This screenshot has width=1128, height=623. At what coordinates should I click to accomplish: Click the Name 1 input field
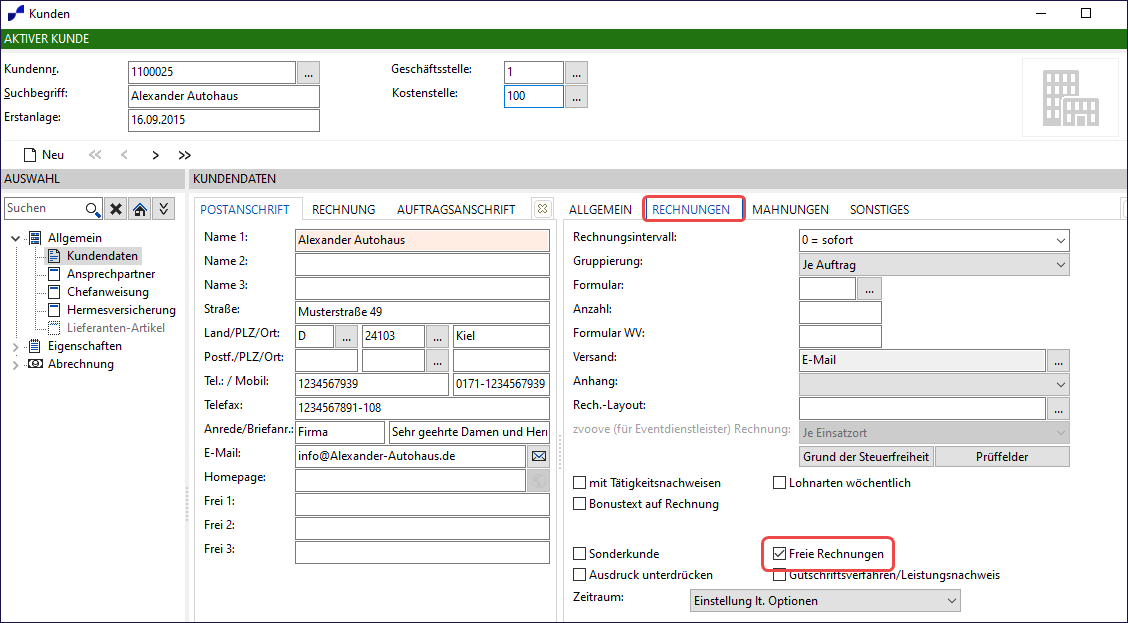422,240
